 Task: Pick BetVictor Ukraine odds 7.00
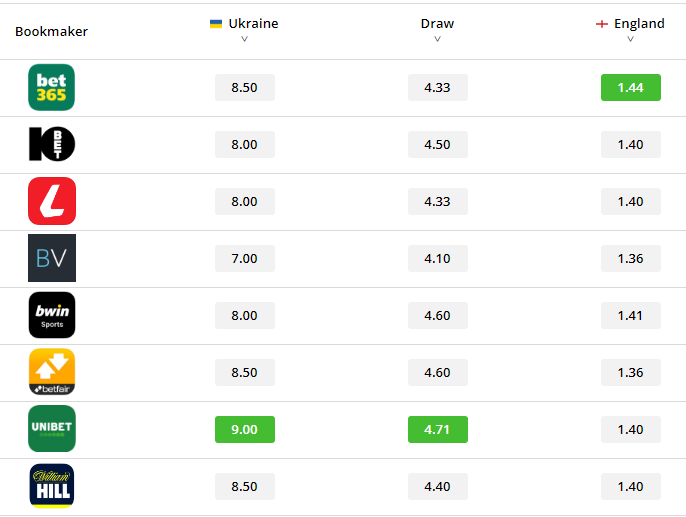[245, 258]
